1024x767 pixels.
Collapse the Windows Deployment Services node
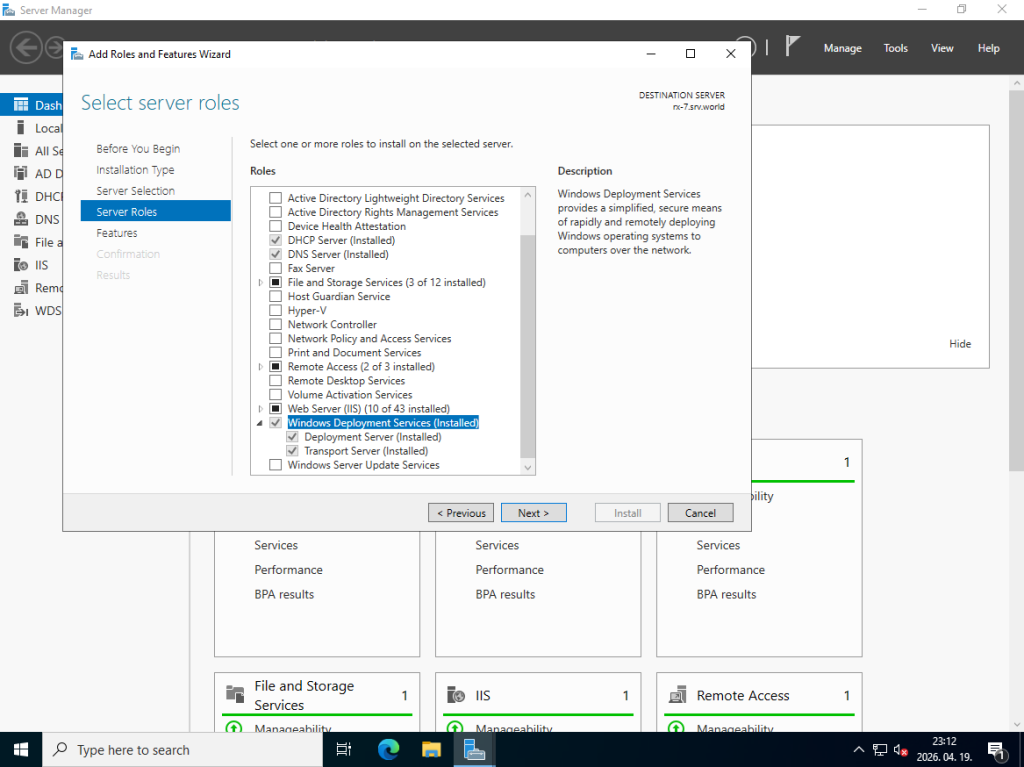click(262, 423)
